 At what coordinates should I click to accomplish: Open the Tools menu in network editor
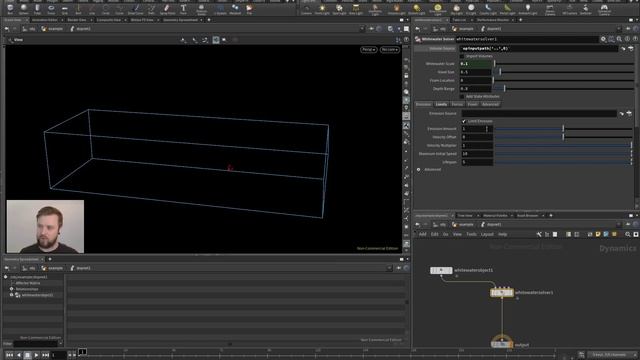(471, 234)
